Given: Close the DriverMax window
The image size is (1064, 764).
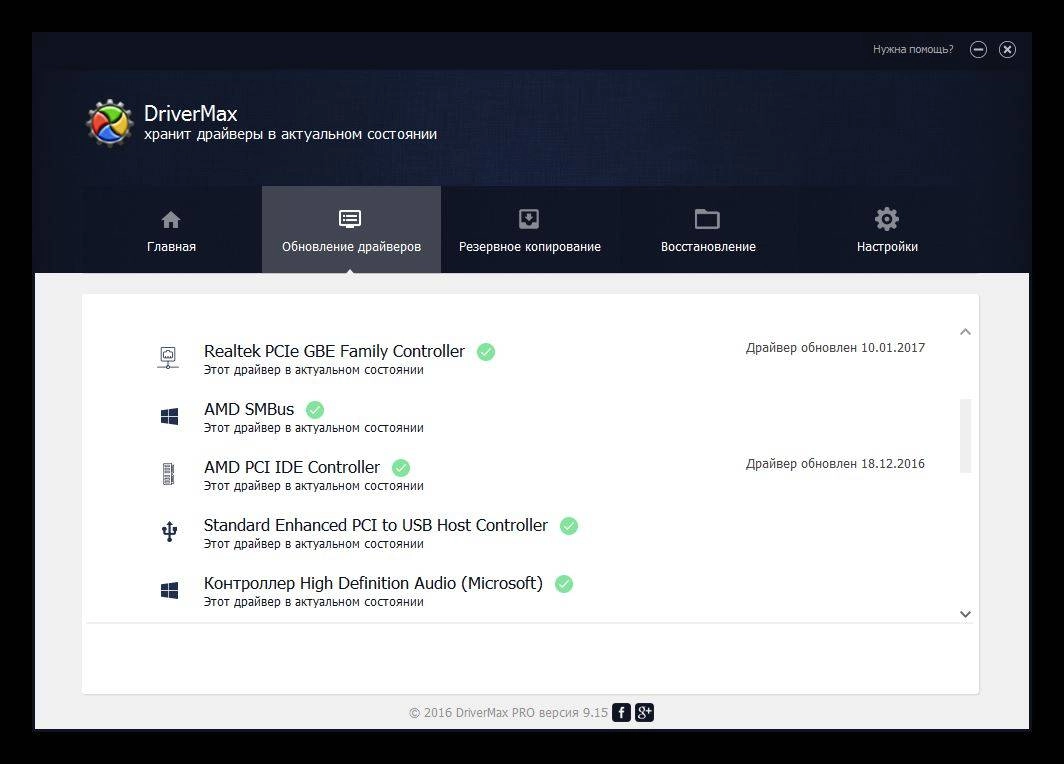Looking at the screenshot, I should [x=1008, y=50].
